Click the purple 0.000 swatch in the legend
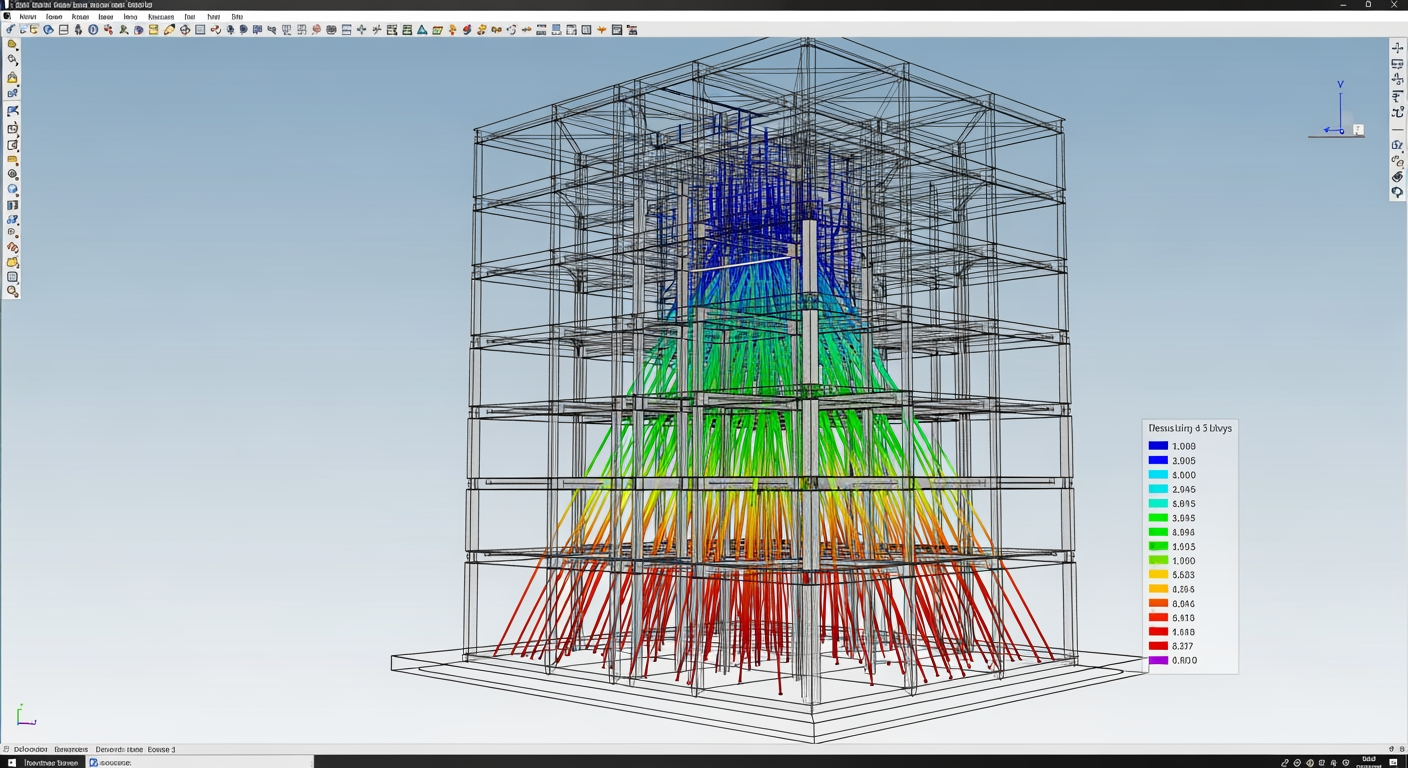 coord(1158,661)
